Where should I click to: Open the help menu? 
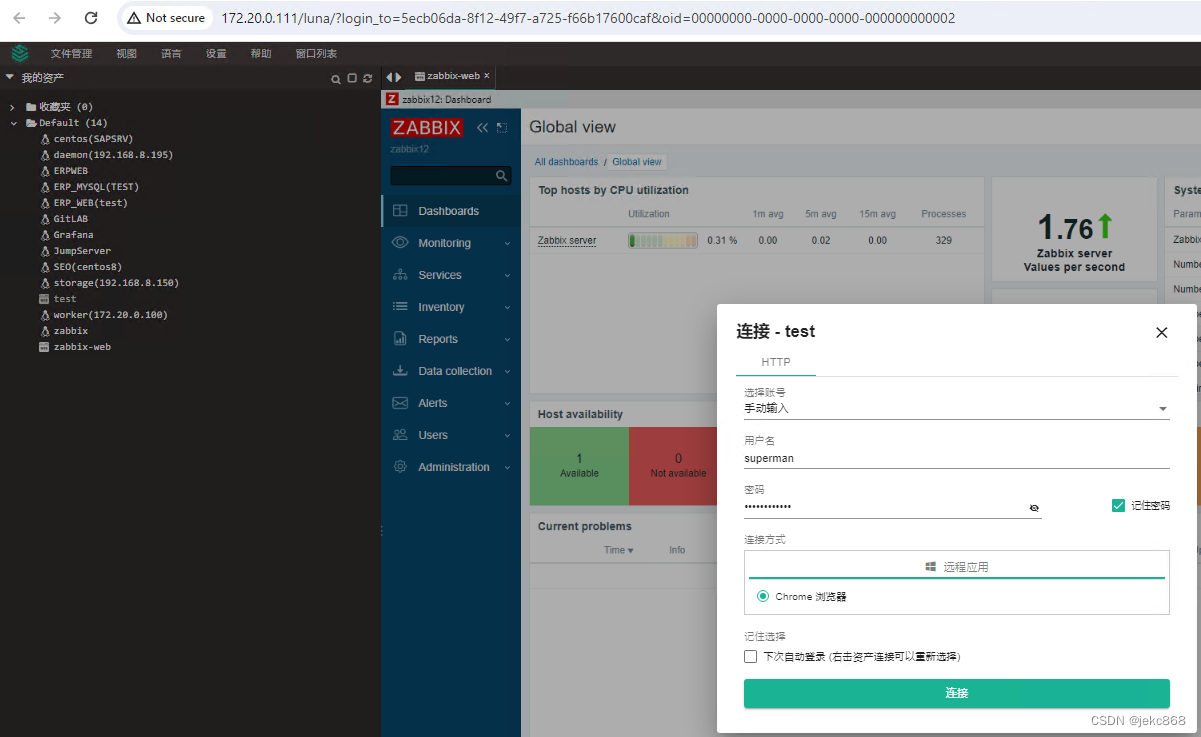coord(261,54)
